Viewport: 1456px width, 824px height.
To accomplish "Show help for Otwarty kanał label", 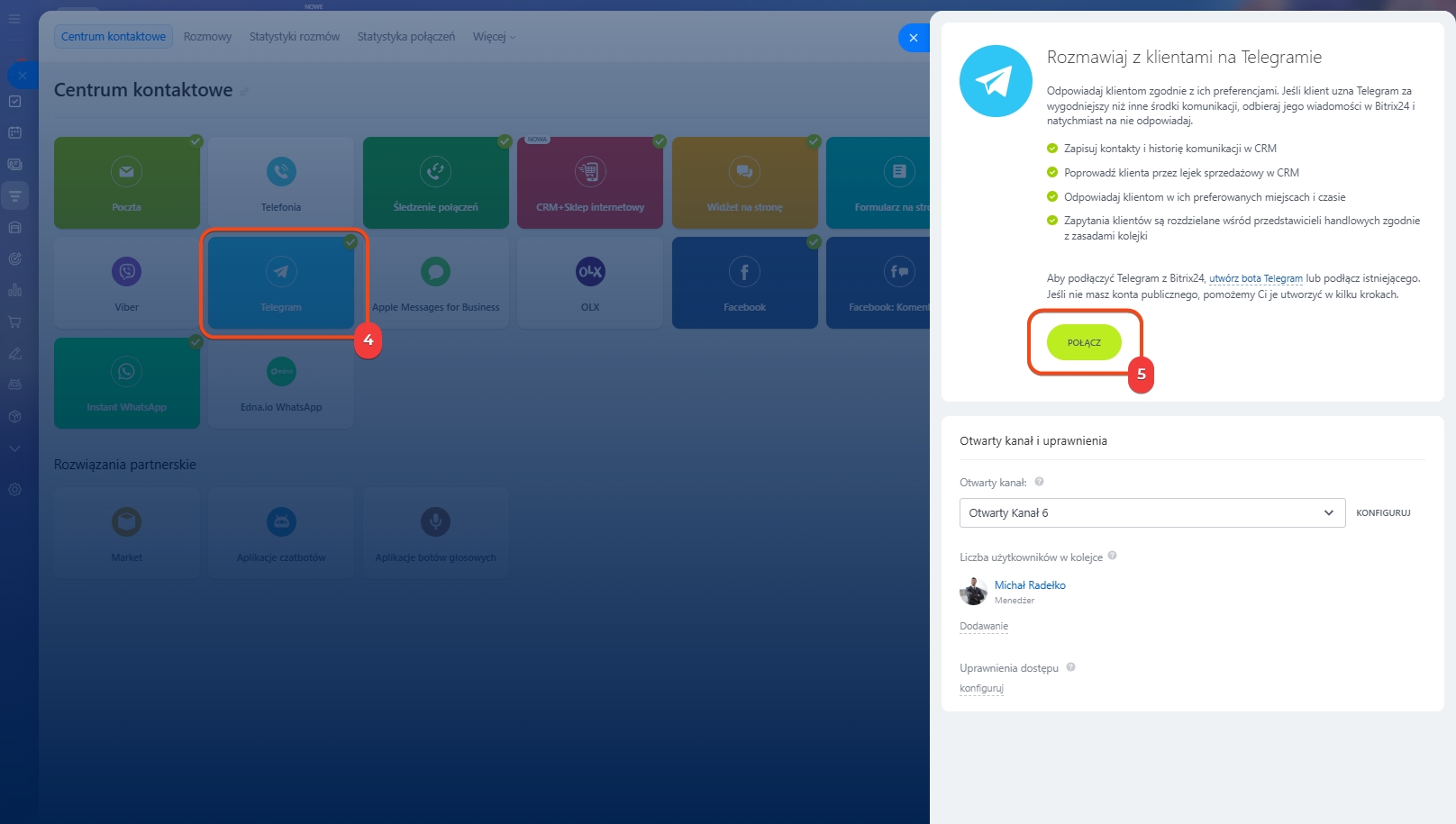I will click(1039, 482).
